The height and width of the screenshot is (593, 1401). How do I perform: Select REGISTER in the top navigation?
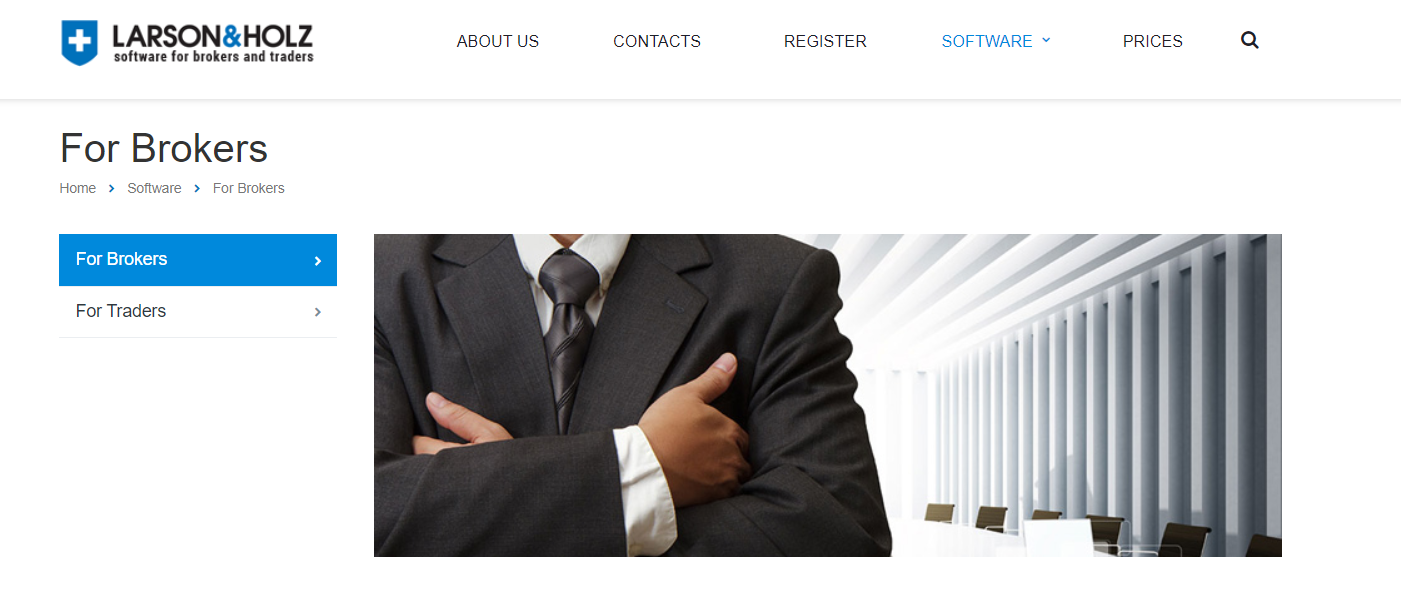point(825,41)
